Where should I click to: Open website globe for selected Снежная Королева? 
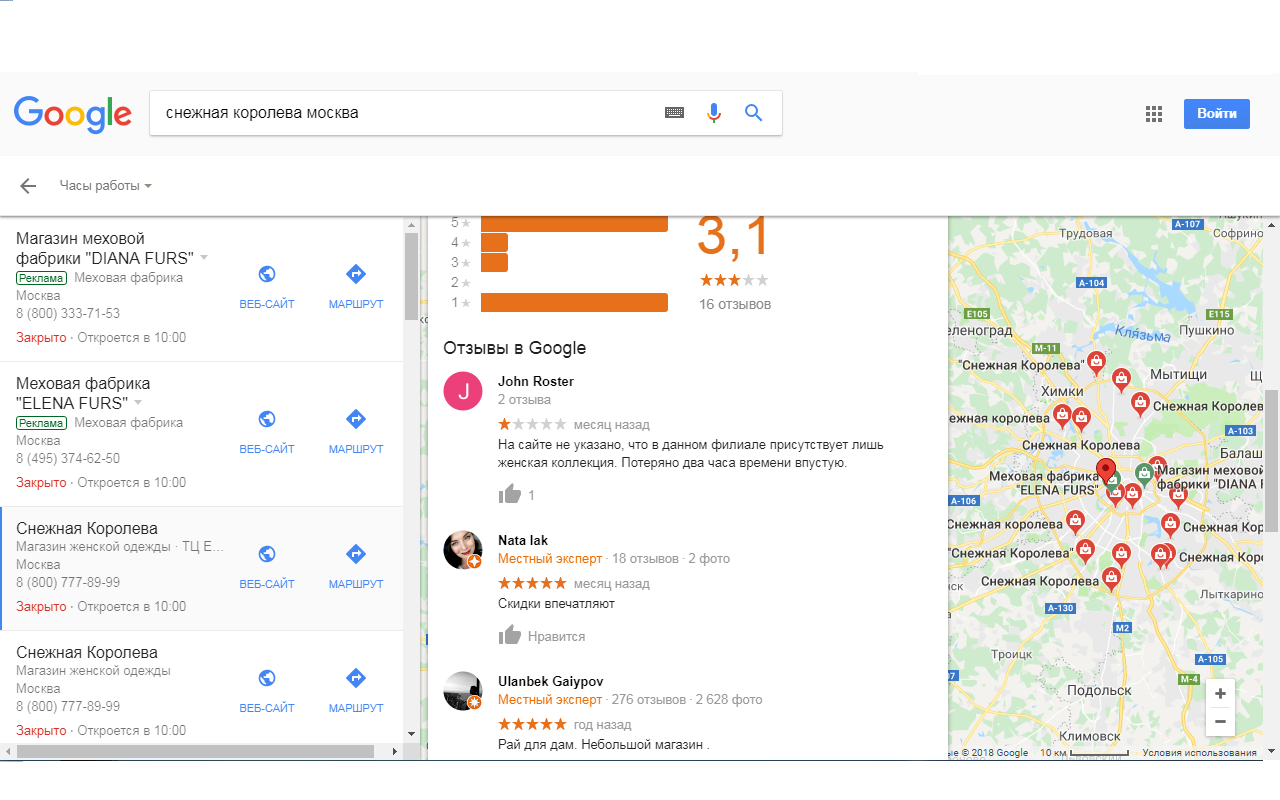tap(267, 554)
